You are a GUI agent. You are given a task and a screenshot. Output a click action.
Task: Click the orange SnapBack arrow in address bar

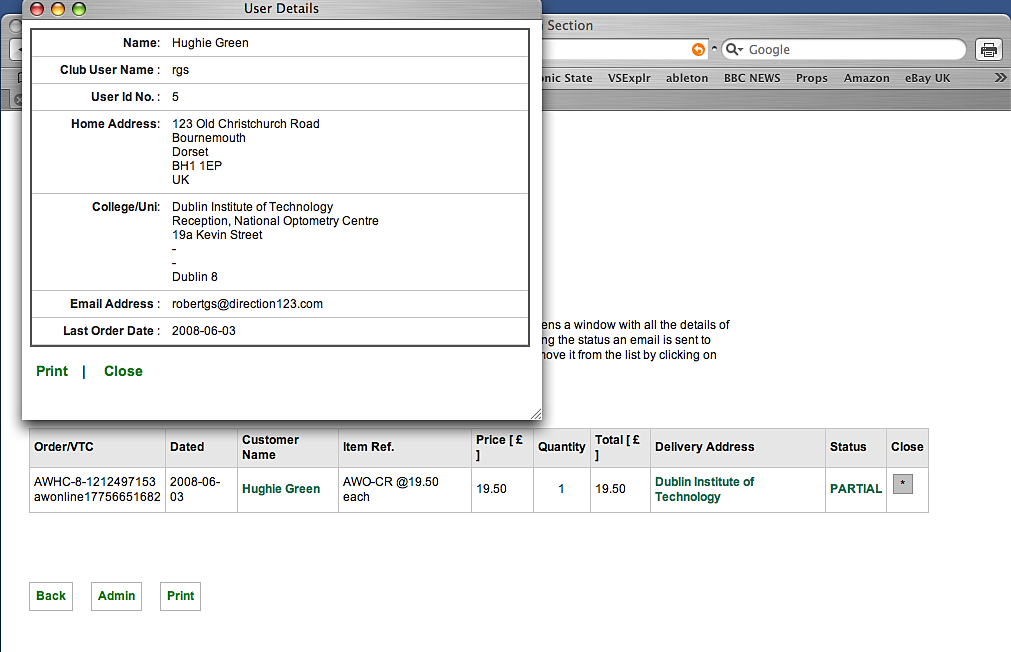698,50
